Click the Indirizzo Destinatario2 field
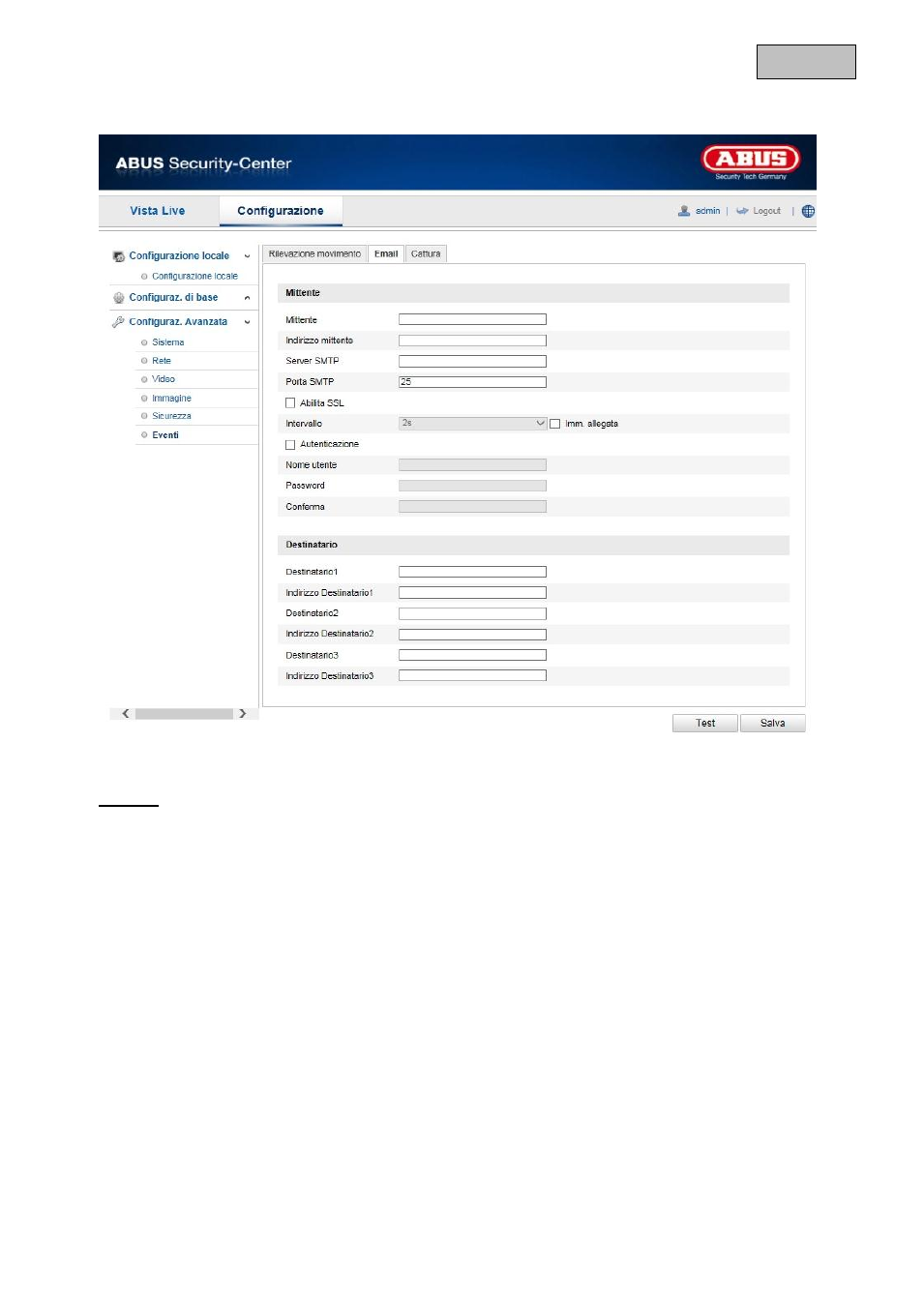The width and height of the screenshot is (924, 1306). coord(472,635)
